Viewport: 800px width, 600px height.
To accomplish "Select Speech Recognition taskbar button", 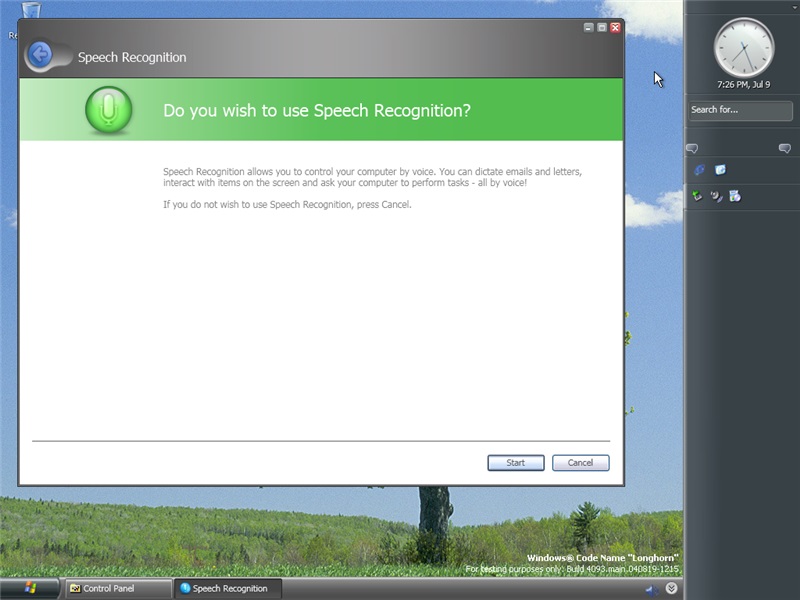I will coord(228,588).
